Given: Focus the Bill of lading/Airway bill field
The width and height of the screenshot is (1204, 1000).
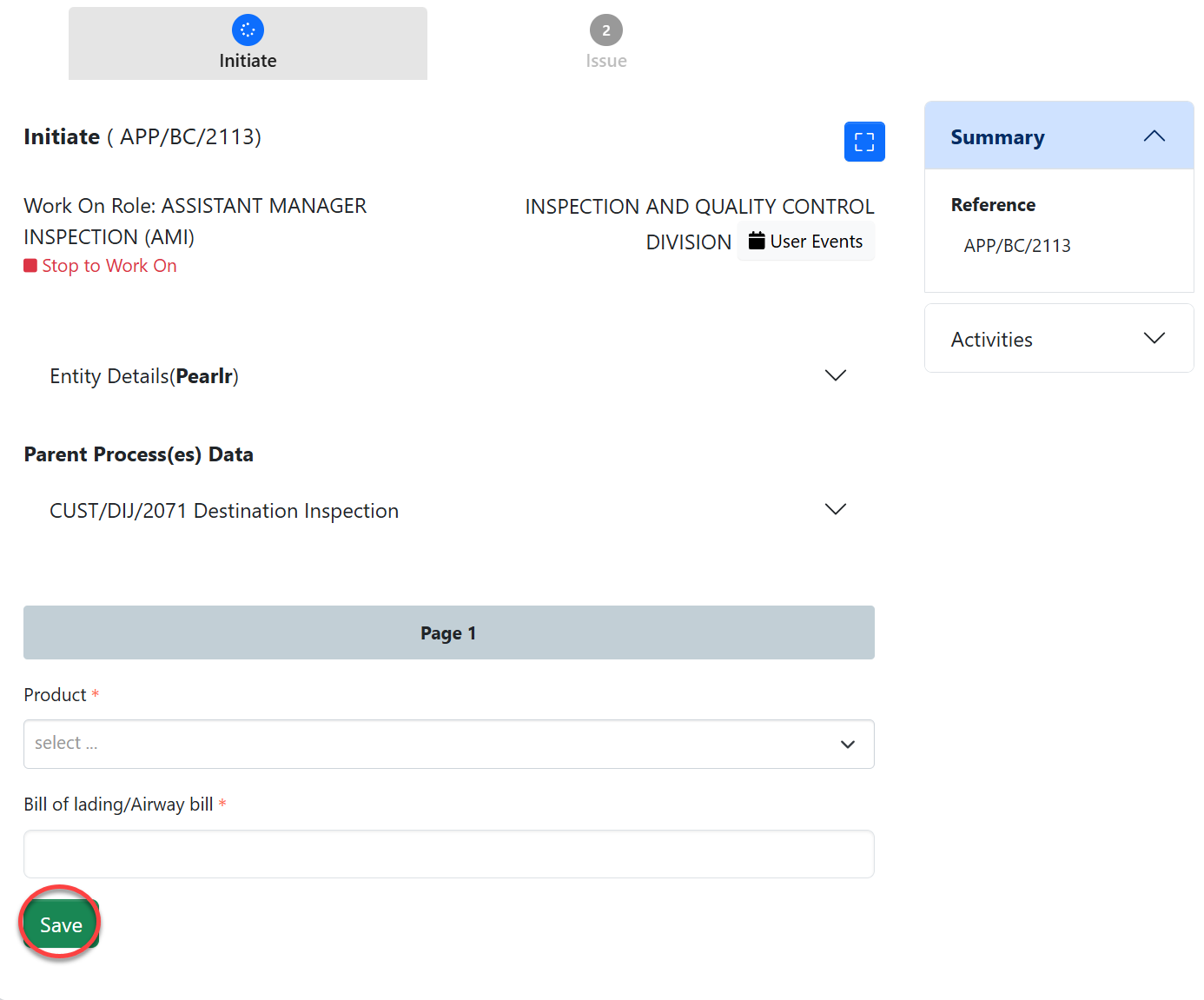Looking at the screenshot, I should point(448,854).
